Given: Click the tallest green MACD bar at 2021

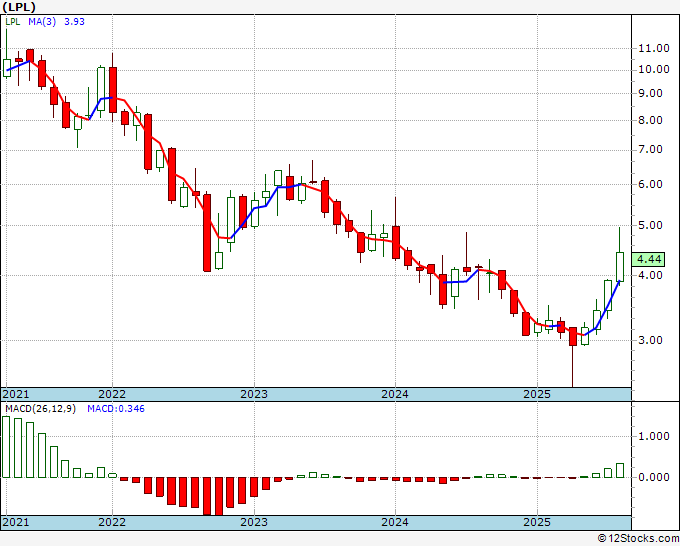Looking at the screenshot, I should pyautogui.click(x=6, y=447).
